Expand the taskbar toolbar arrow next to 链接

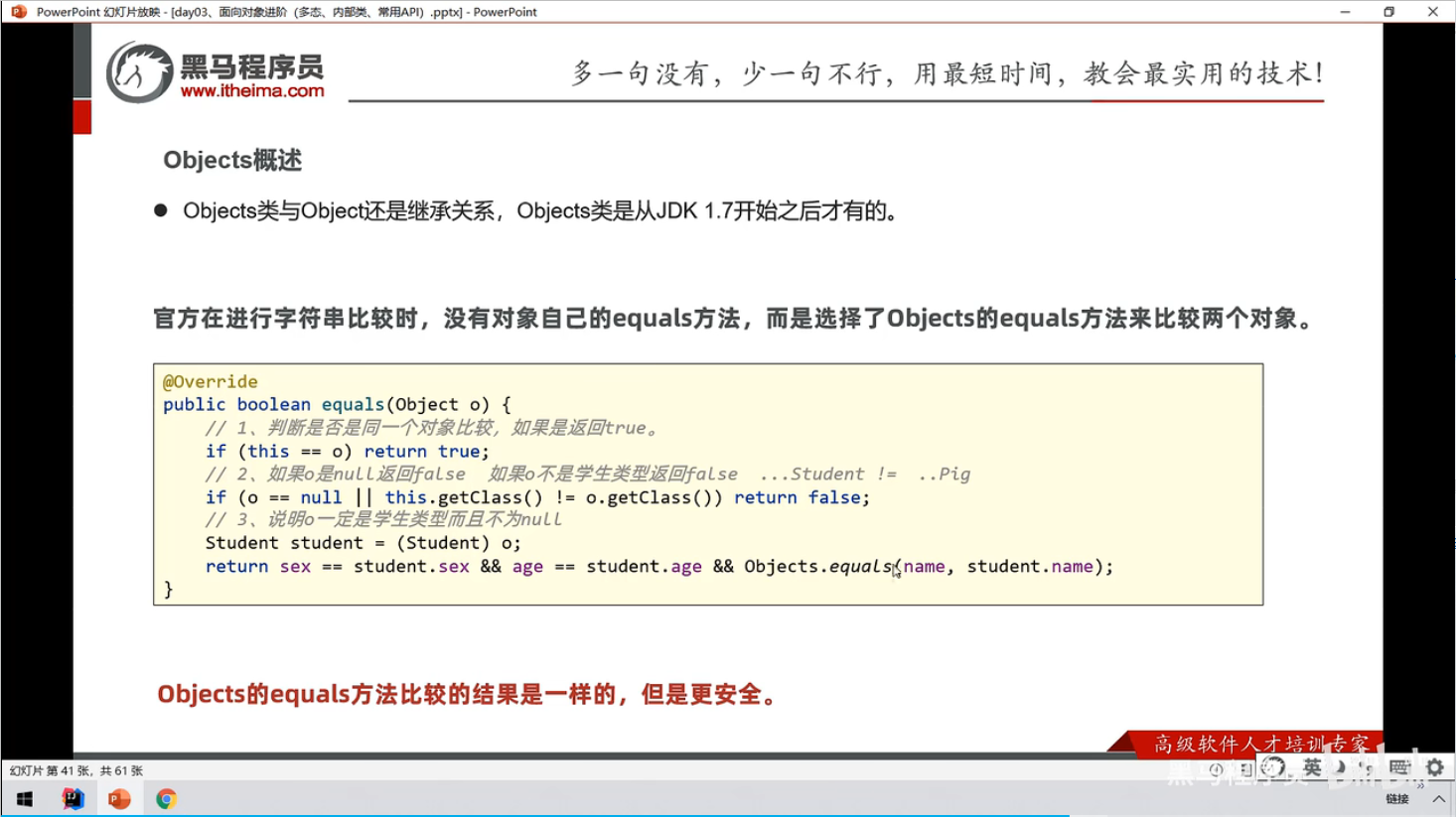pyautogui.click(x=1440, y=798)
